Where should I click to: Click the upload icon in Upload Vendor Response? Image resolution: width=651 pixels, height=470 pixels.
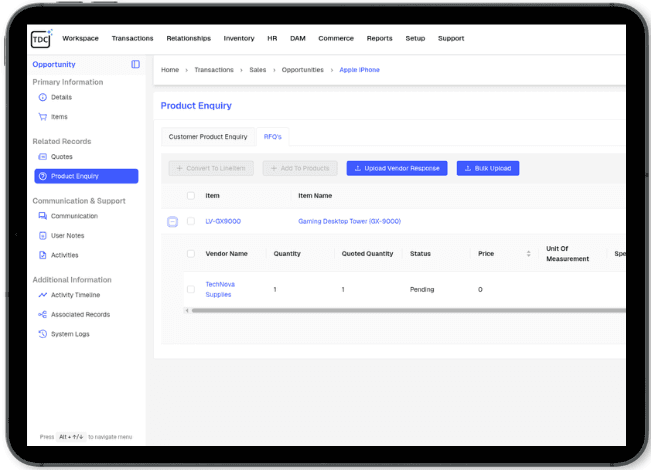[x=357, y=168]
